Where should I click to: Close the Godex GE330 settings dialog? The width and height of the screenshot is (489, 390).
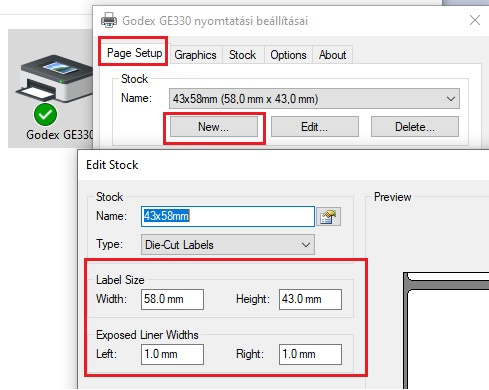(475, 20)
